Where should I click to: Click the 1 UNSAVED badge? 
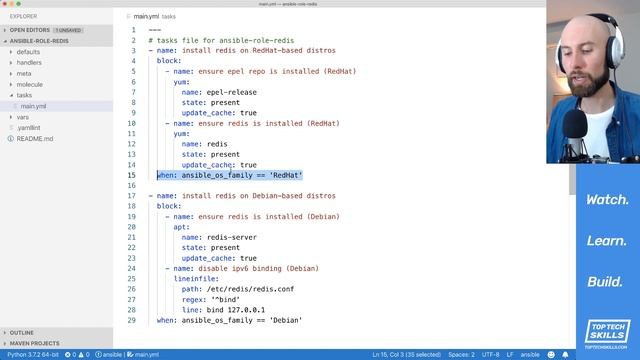(x=68, y=30)
